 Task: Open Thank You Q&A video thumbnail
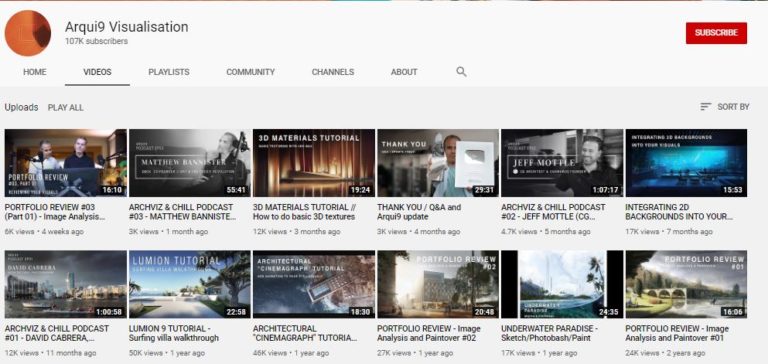click(x=438, y=163)
